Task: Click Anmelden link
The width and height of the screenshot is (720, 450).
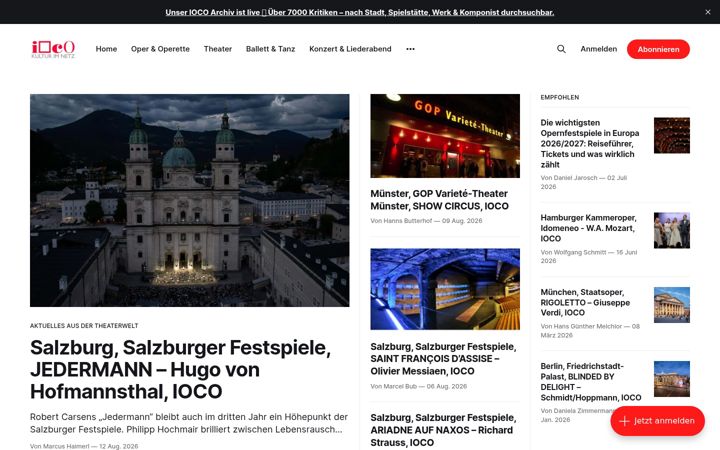Action: point(599,49)
